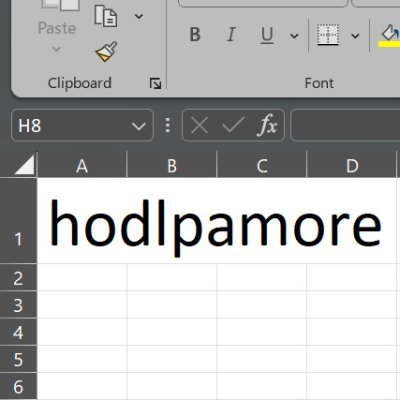Select row 3 header

pyautogui.click(x=18, y=305)
